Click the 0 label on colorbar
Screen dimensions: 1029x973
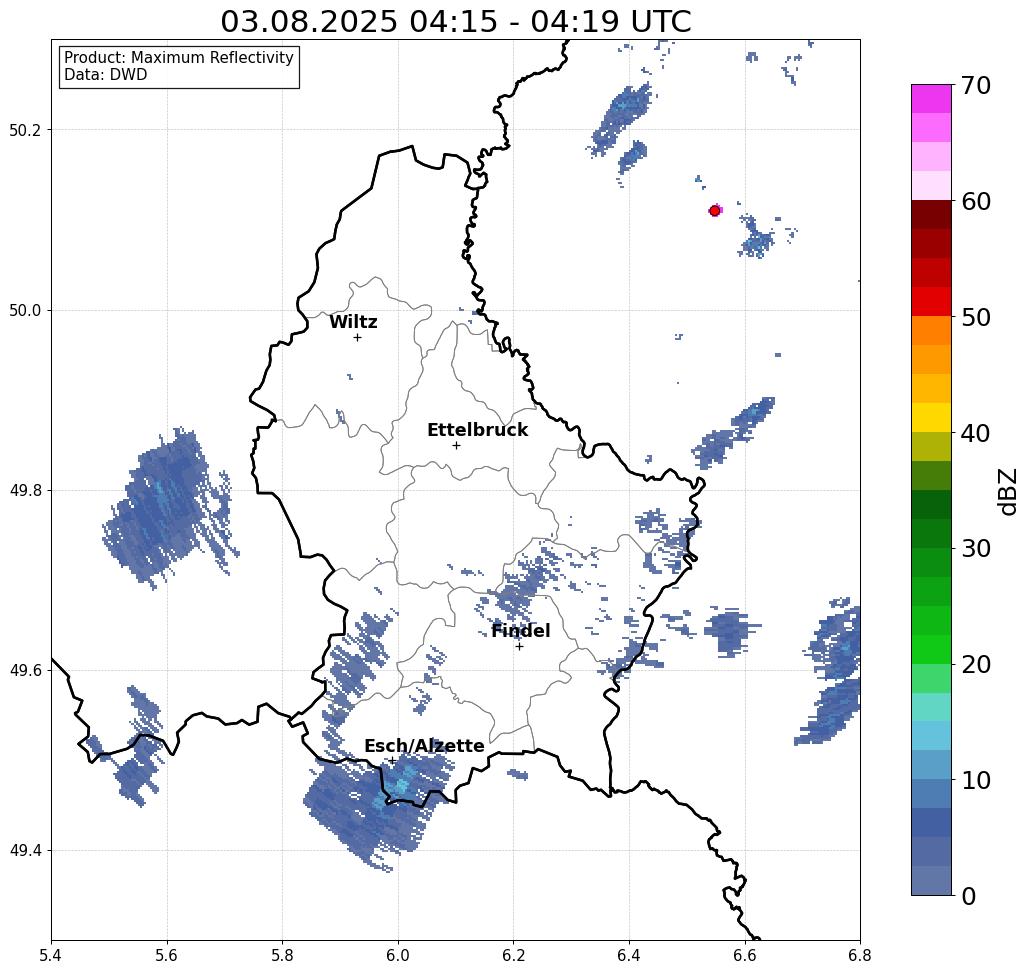point(969,896)
